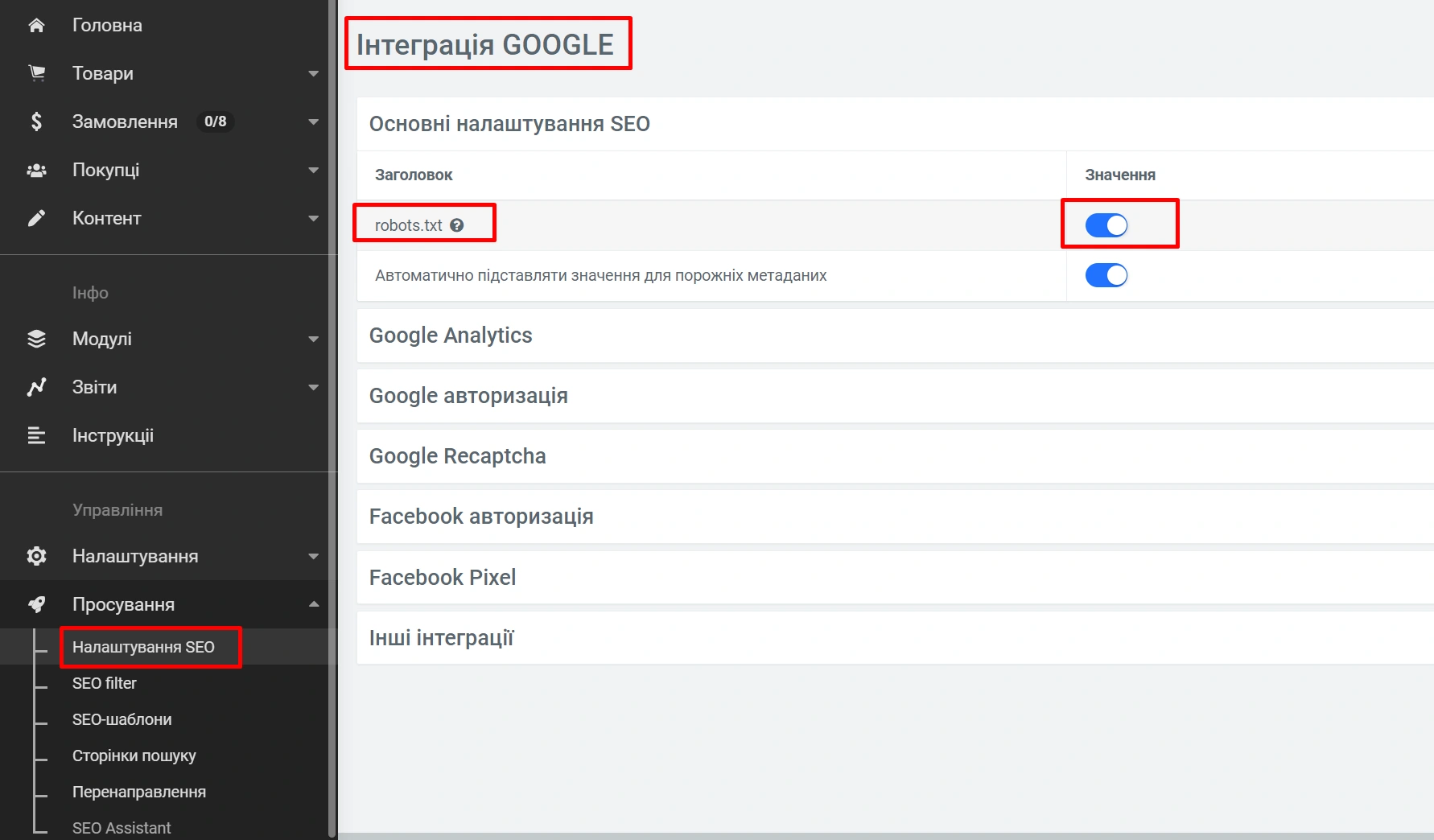Collapse the Просування section arrow

(313, 604)
